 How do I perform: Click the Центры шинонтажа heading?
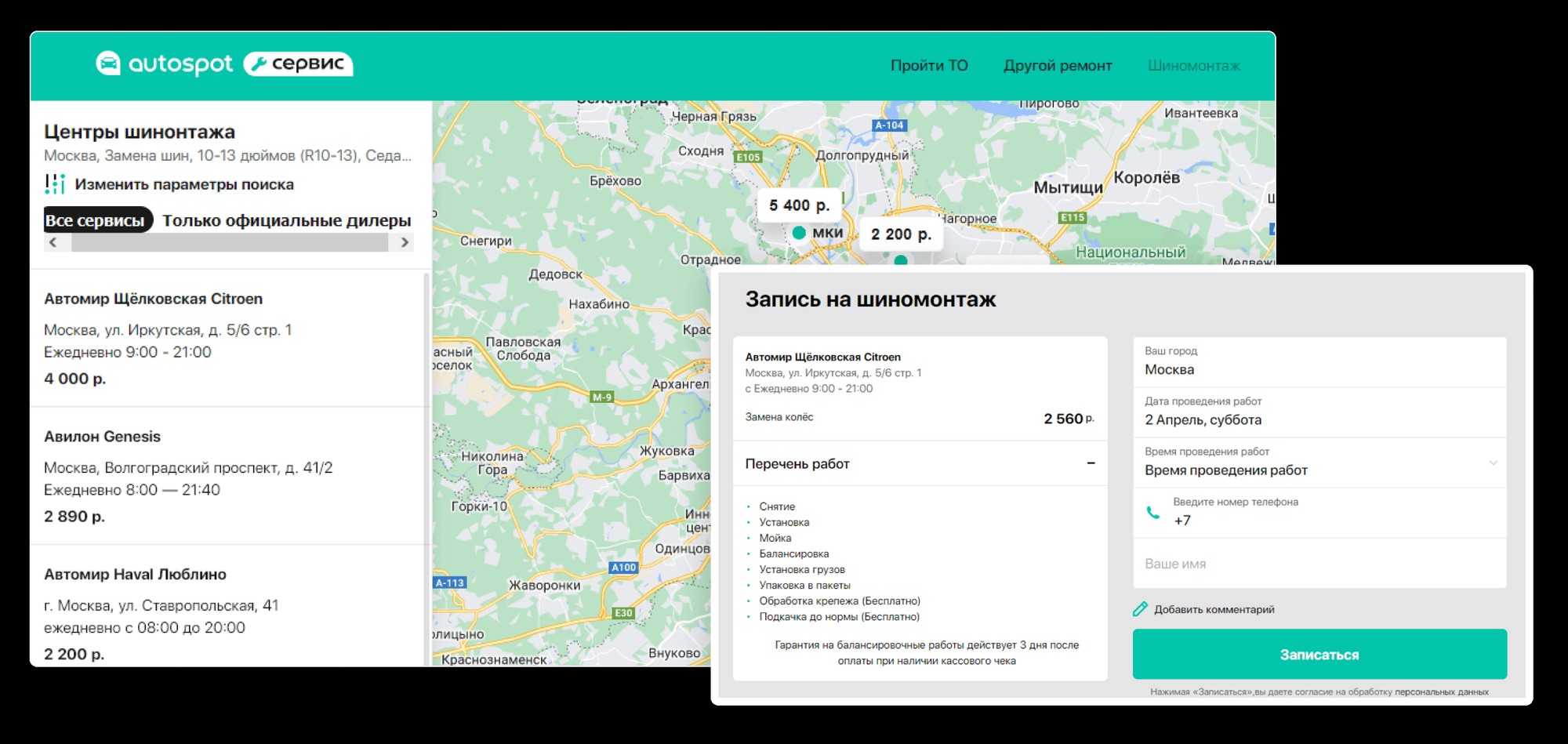140,132
